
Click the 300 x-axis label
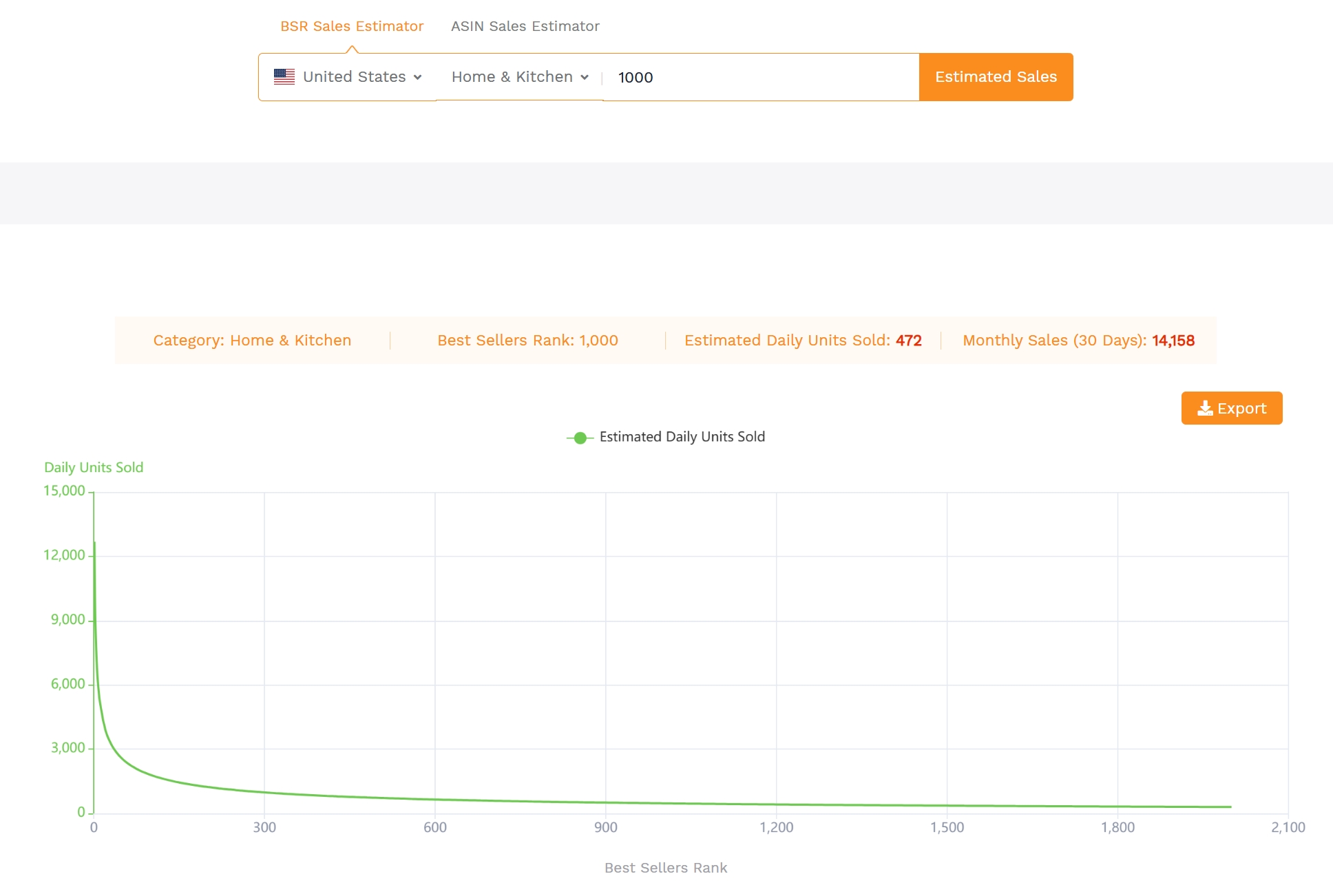point(264,827)
